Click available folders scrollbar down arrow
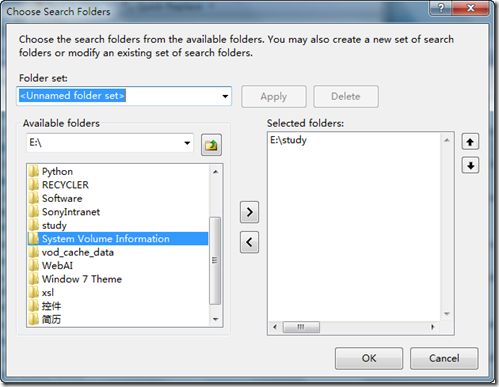 [215, 319]
